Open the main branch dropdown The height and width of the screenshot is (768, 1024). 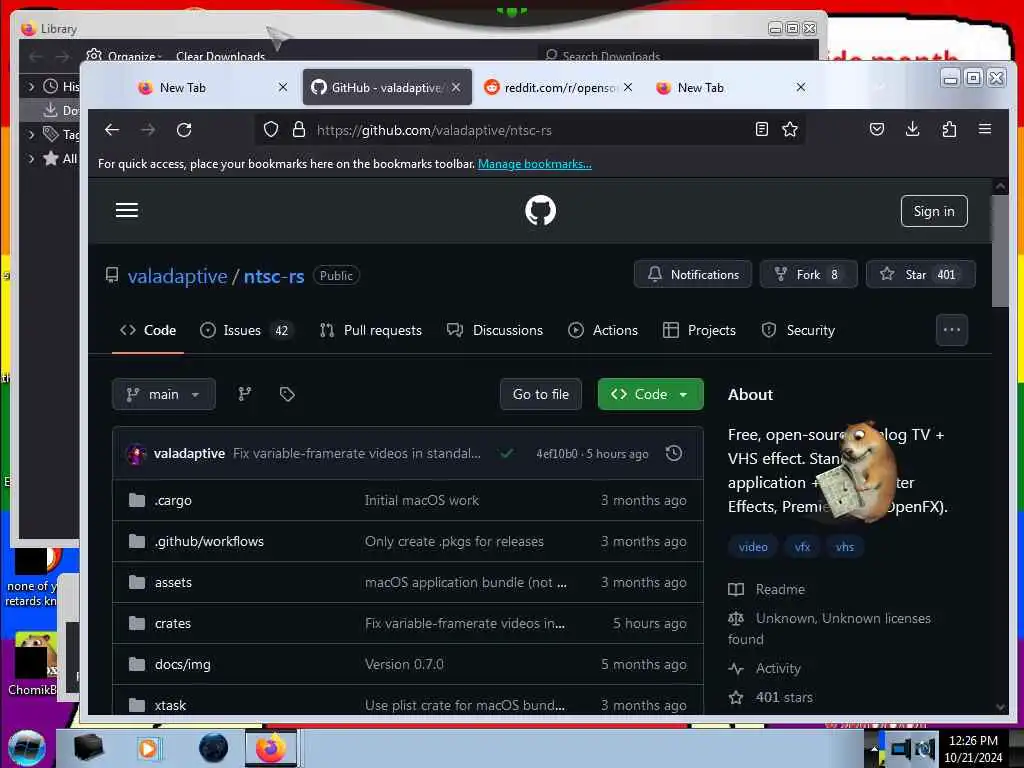163,394
